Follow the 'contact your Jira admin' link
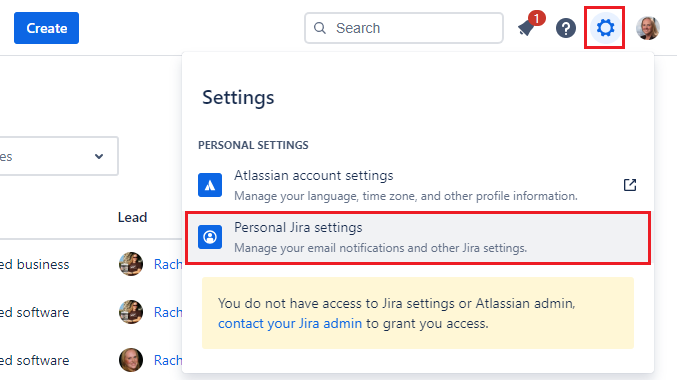The height and width of the screenshot is (380, 677). pos(290,323)
